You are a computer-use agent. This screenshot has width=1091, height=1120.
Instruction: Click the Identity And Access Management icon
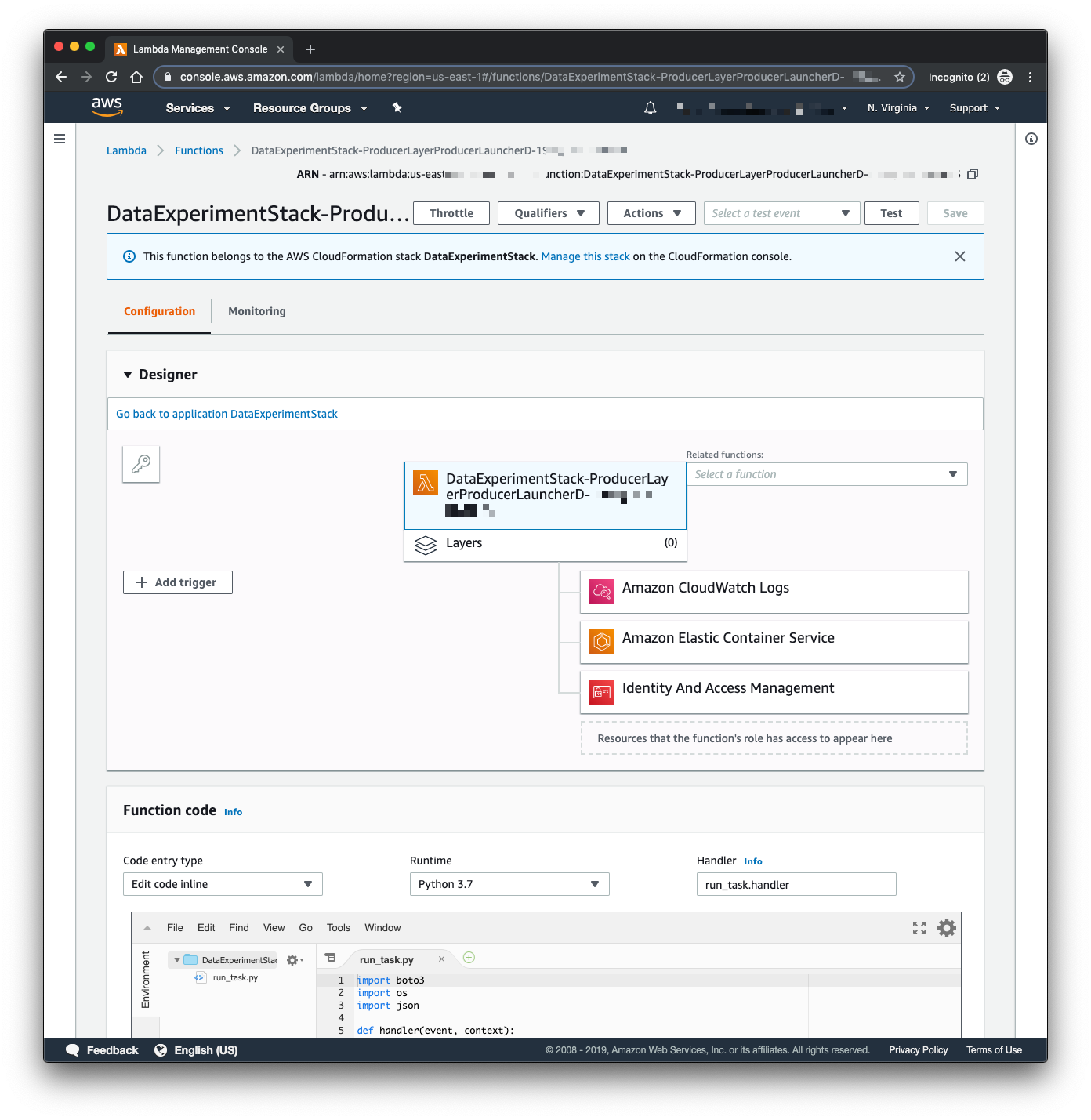coord(602,692)
